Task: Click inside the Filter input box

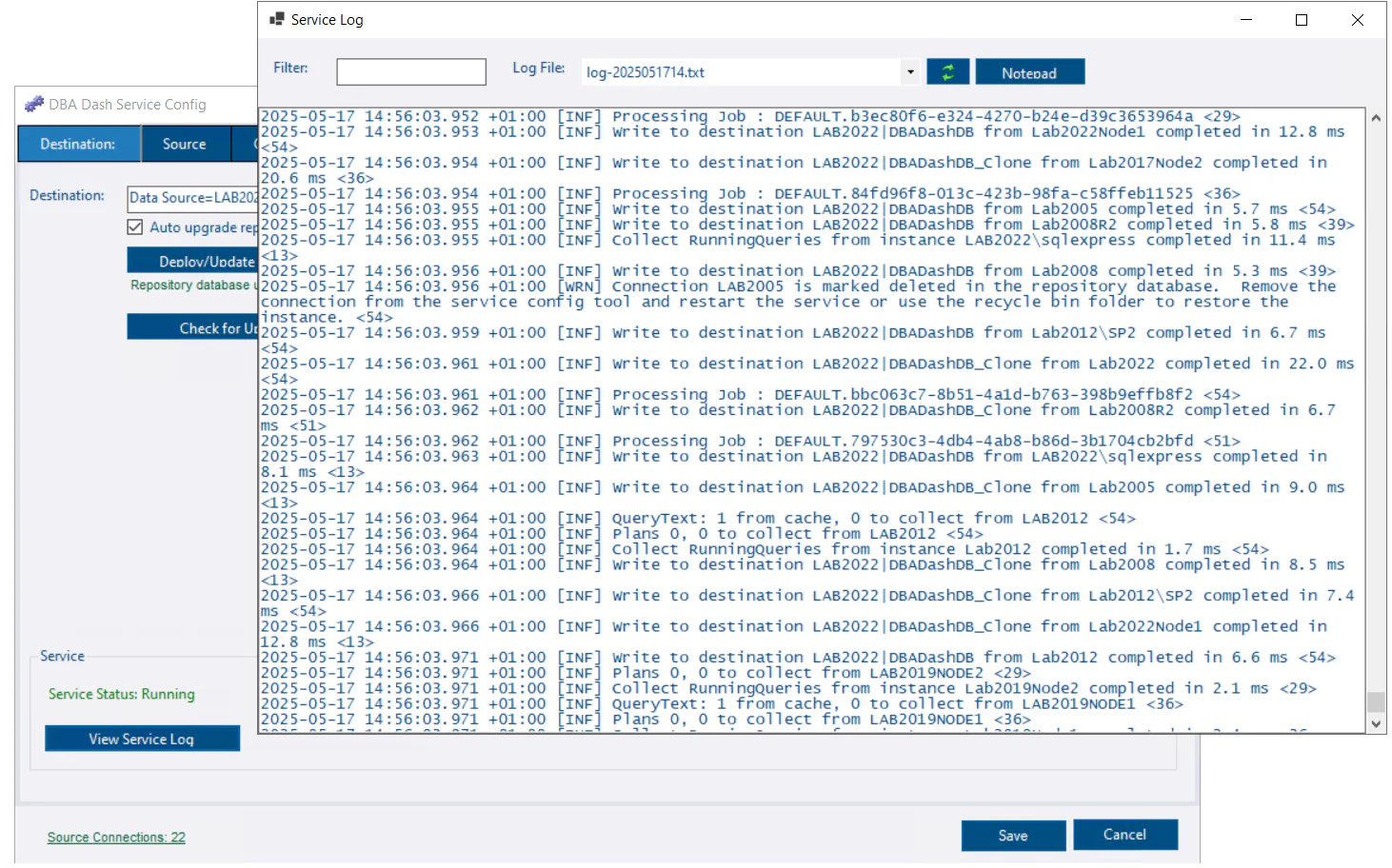Action: [410, 71]
